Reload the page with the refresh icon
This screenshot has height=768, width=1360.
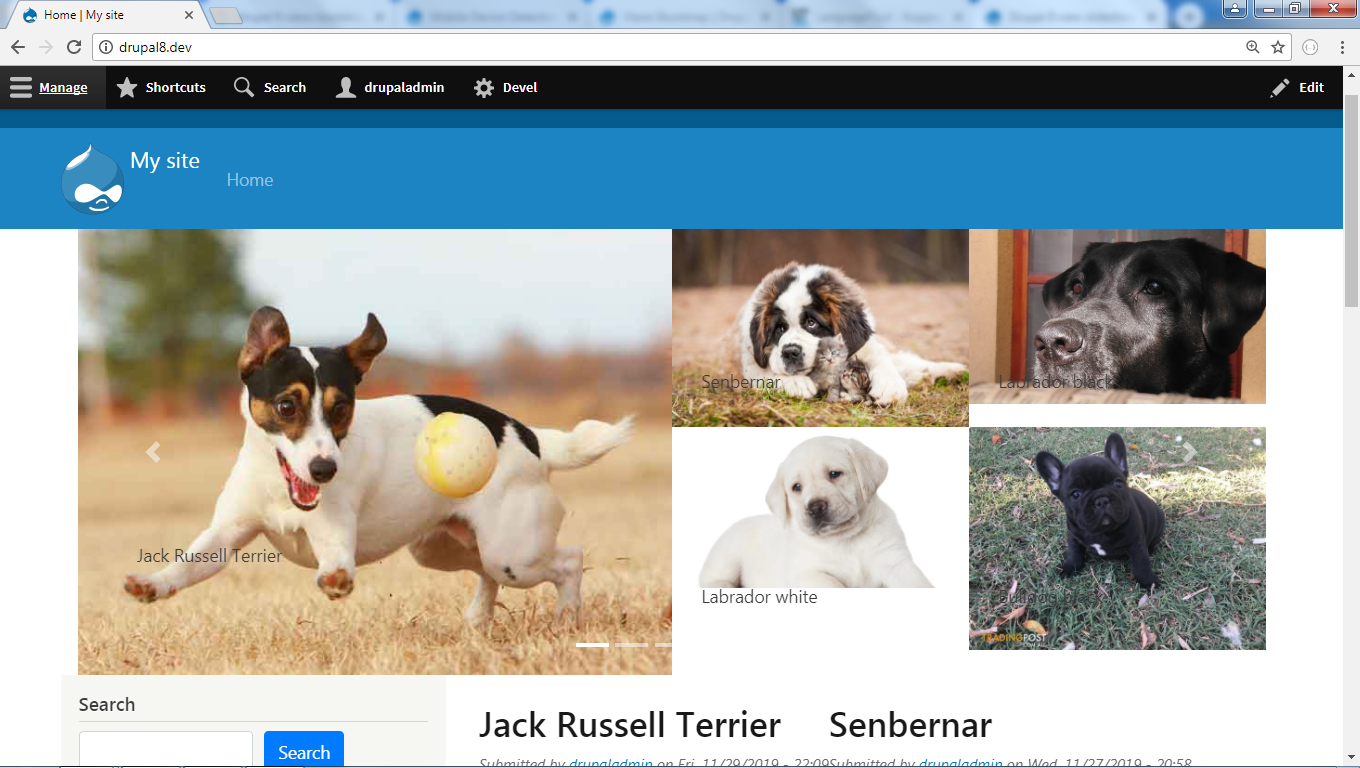coord(72,45)
